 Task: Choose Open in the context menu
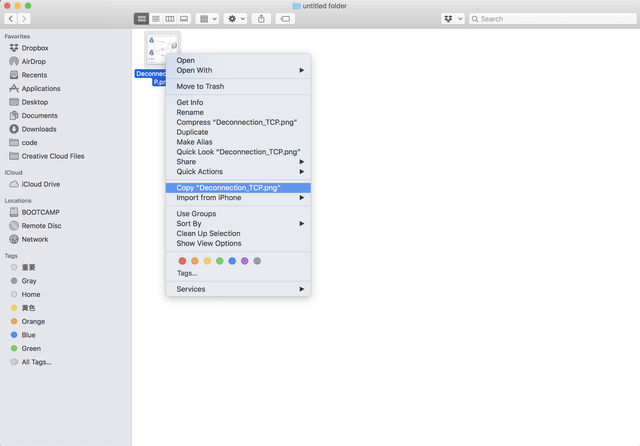pyautogui.click(x=238, y=60)
